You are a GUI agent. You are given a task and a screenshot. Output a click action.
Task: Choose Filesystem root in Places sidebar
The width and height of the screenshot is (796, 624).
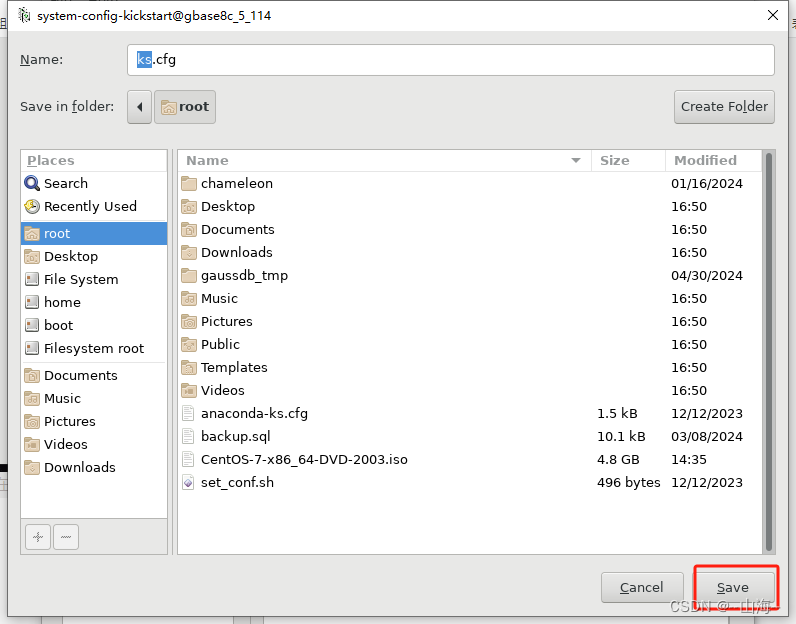coord(93,348)
